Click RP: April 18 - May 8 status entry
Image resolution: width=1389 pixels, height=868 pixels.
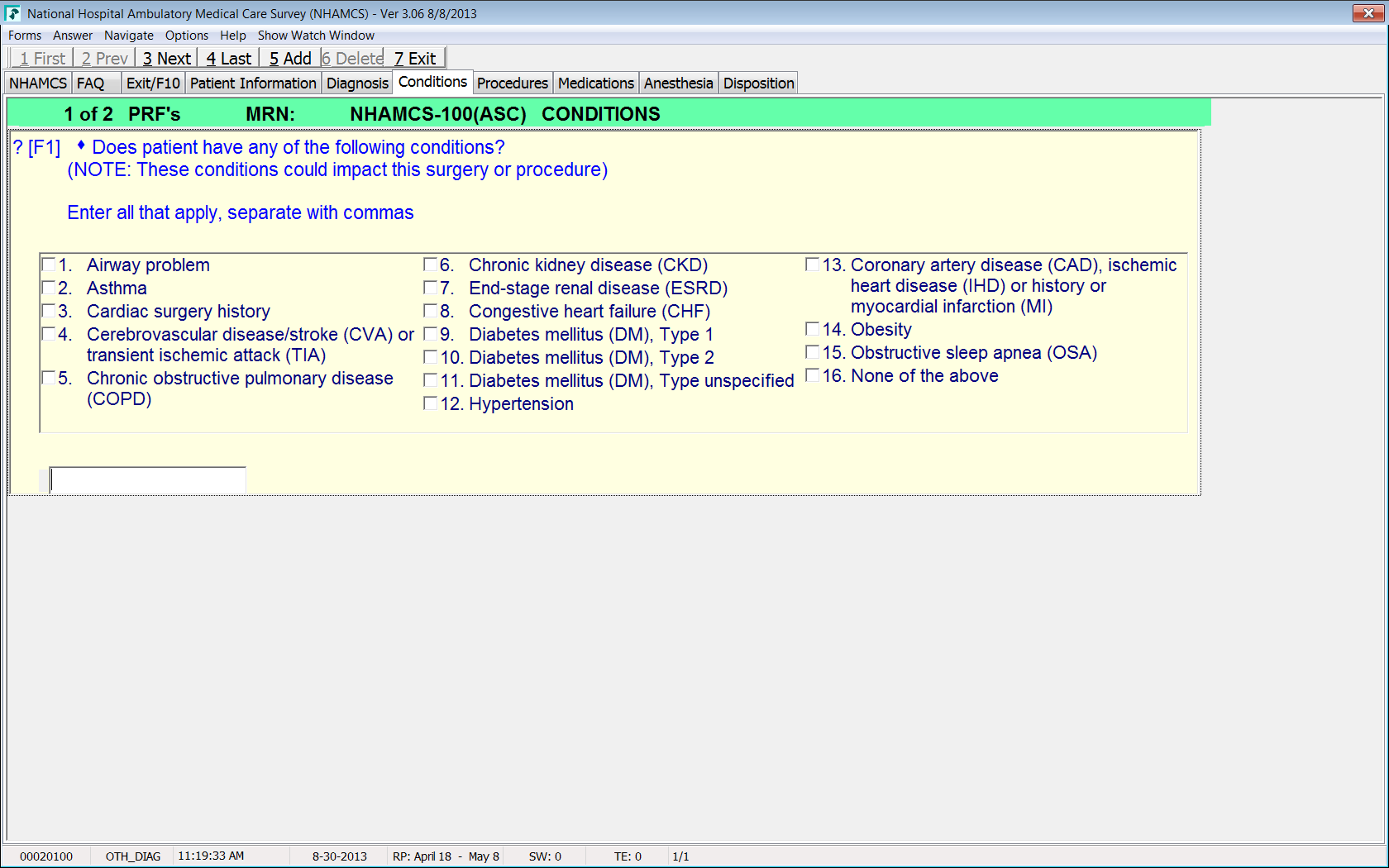click(446, 856)
